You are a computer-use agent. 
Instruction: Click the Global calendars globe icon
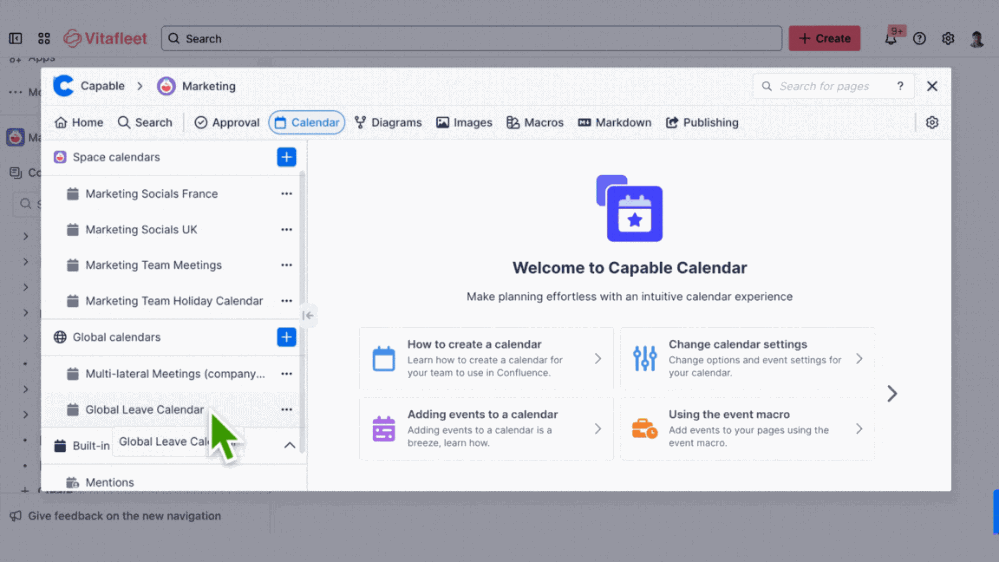click(60, 337)
